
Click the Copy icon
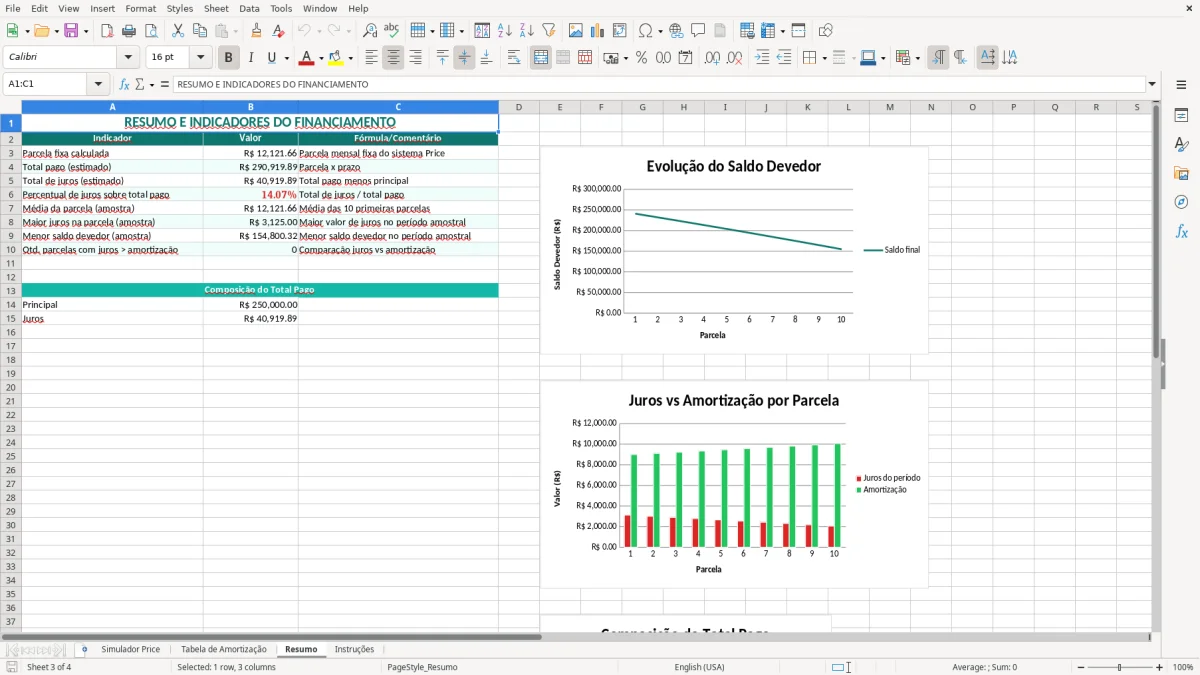pos(200,31)
